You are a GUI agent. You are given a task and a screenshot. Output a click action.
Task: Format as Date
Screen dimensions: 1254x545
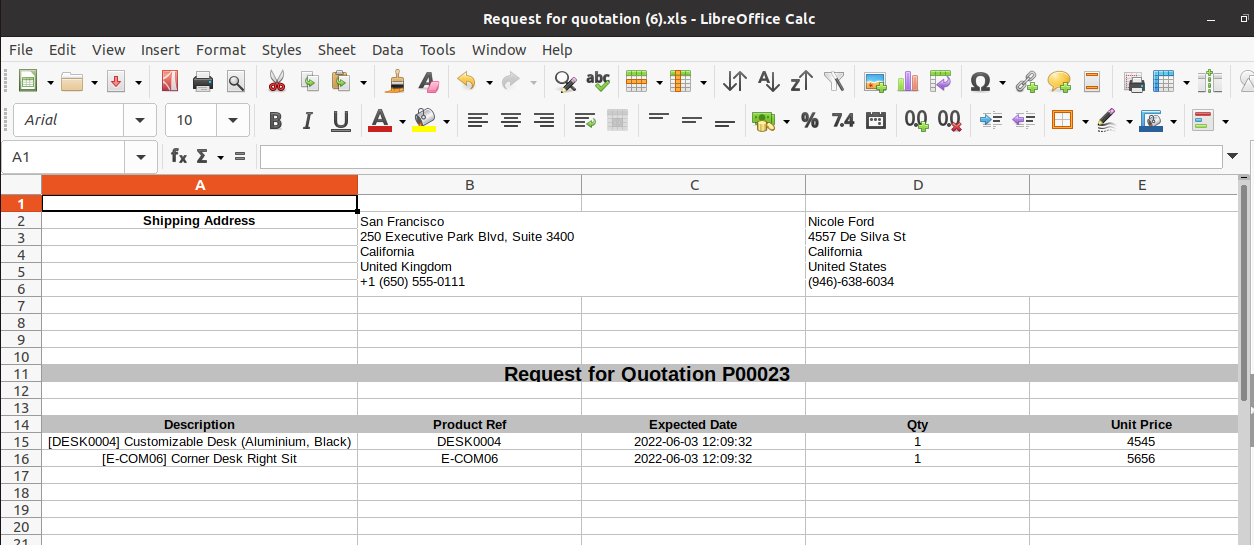click(876, 121)
